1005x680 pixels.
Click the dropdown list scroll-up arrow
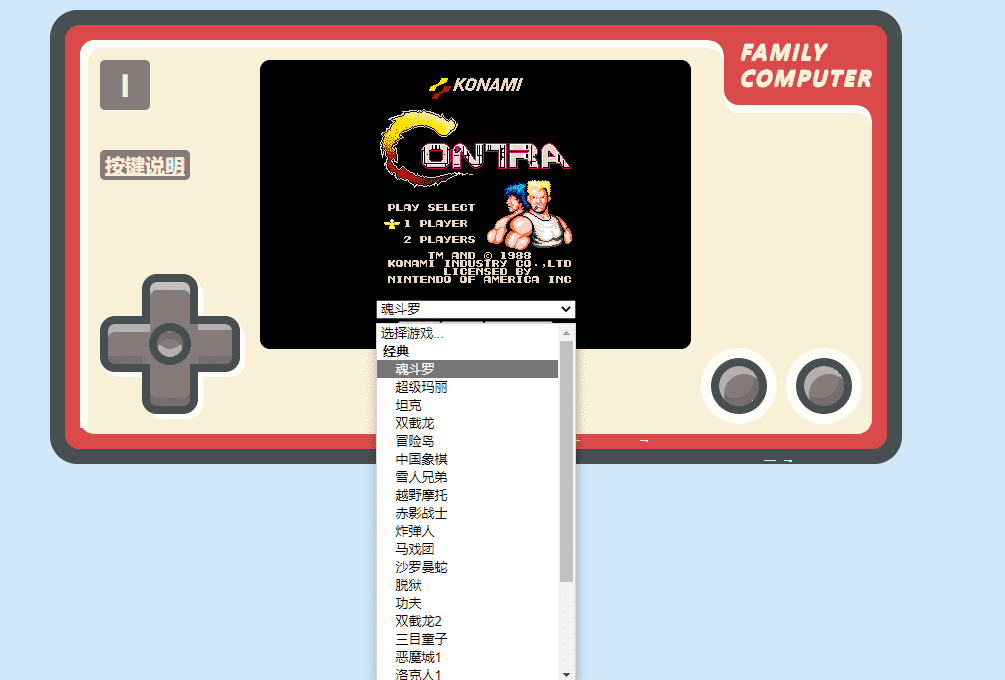[x=567, y=333]
